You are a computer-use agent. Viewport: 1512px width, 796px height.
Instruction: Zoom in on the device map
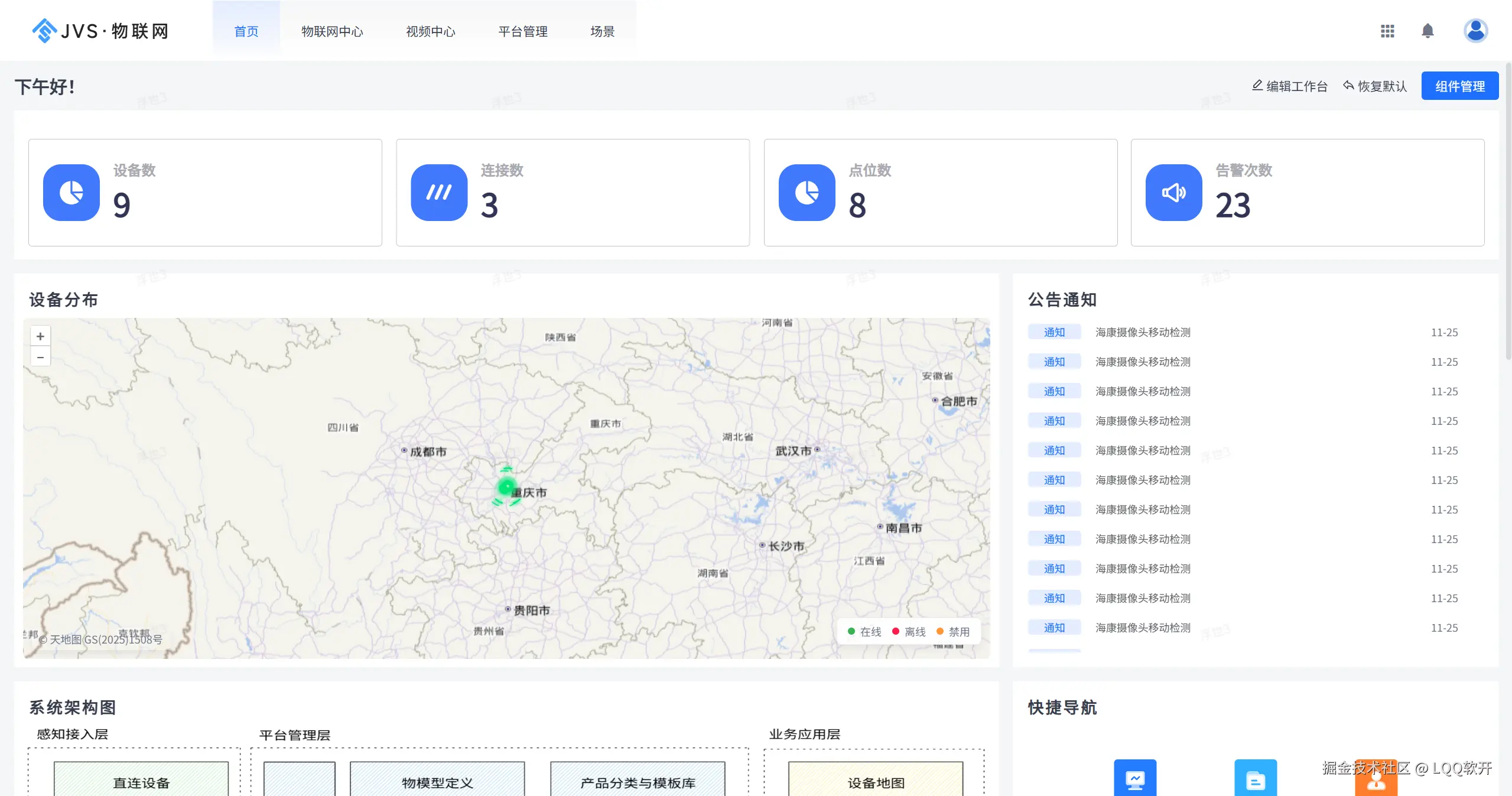click(40, 336)
